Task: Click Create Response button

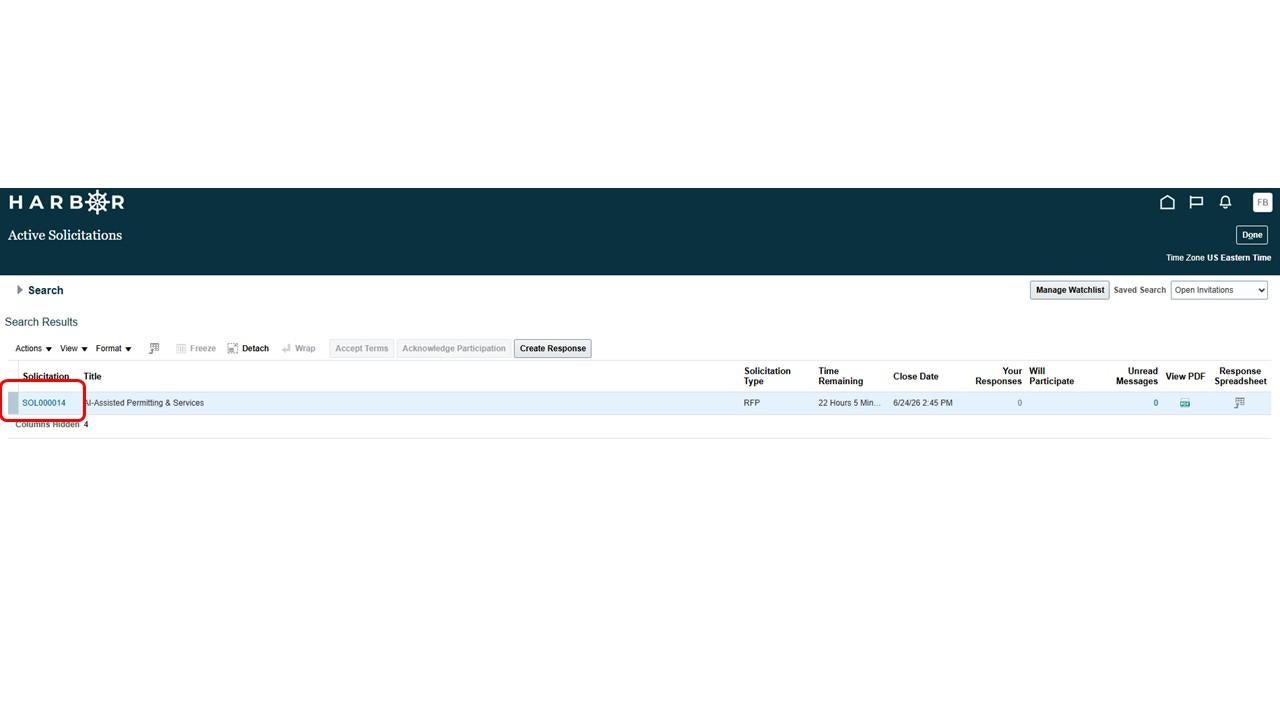Action: [x=553, y=348]
